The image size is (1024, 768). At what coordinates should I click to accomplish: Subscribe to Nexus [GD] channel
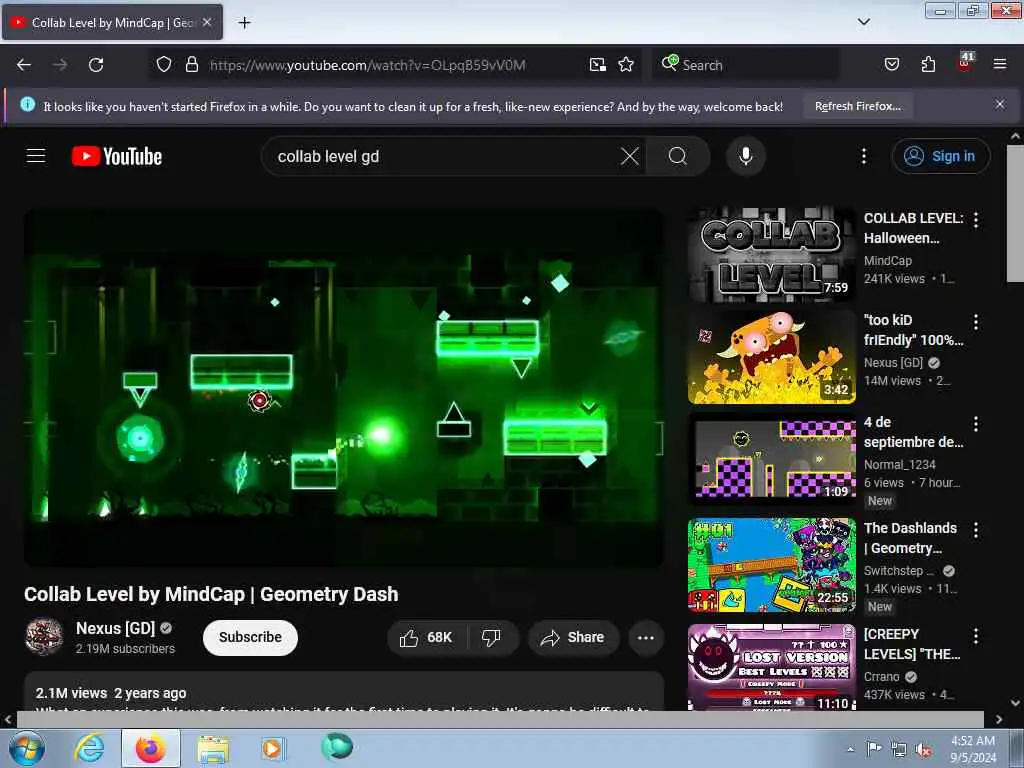[x=250, y=637]
